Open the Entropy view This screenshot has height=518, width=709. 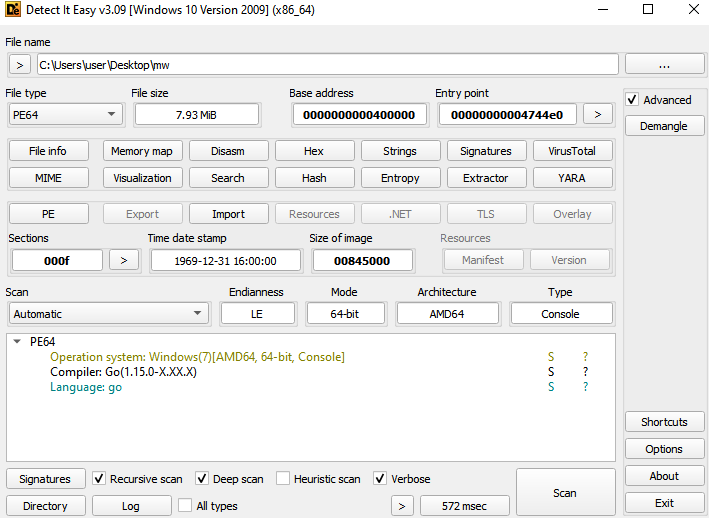click(x=400, y=178)
